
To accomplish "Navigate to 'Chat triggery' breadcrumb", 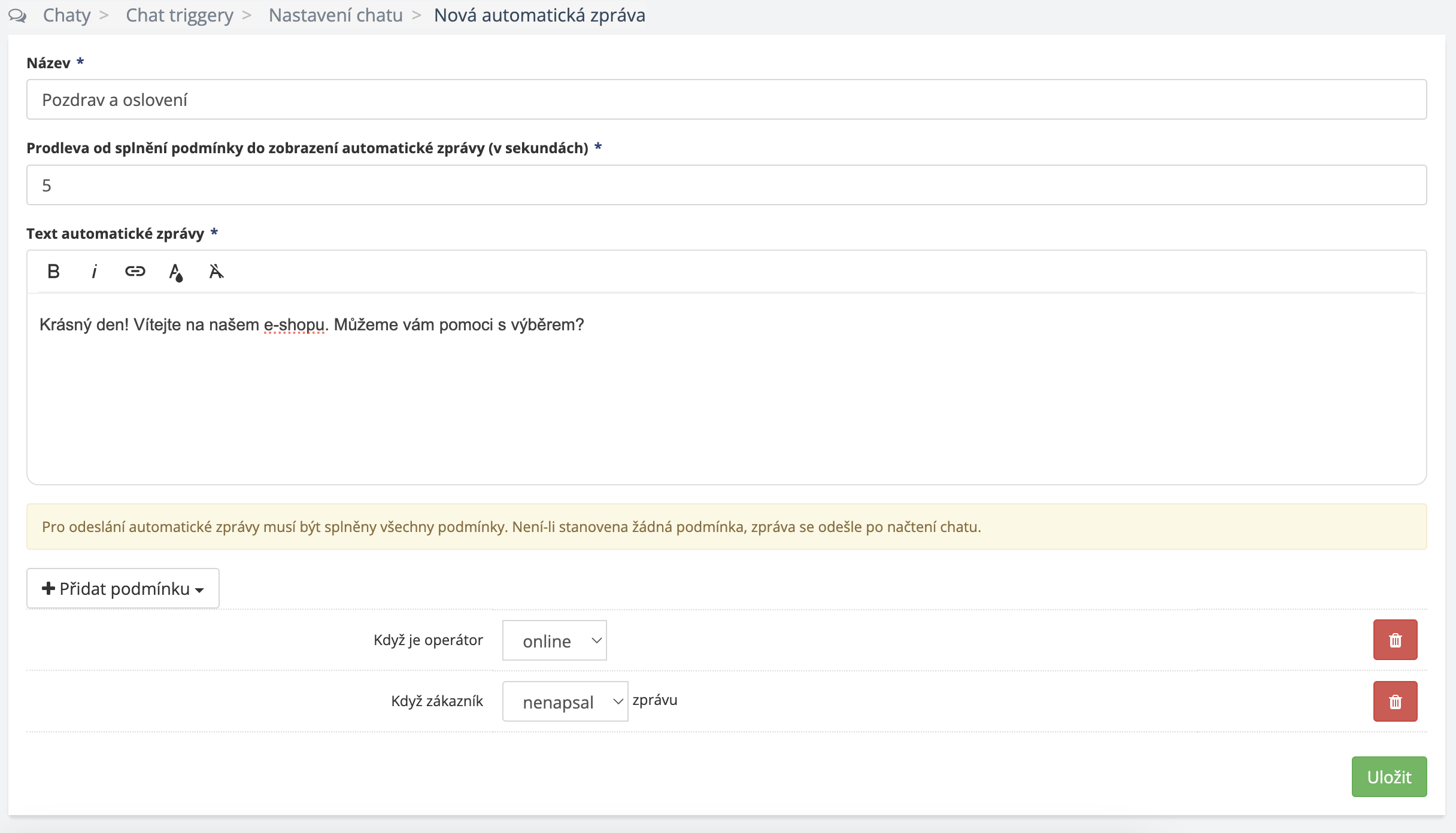I will click(179, 16).
